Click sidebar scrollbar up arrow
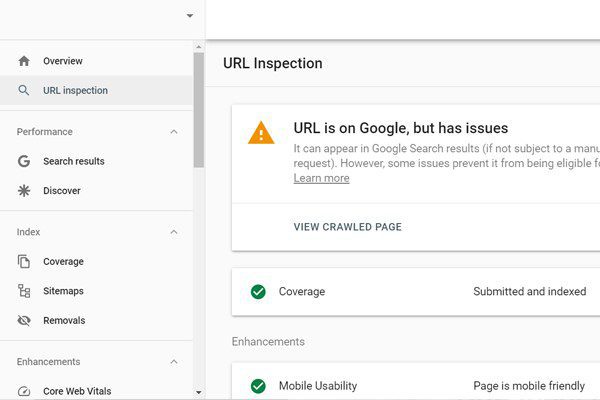Image resolution: width=600 pixels, height=400 pixels. click(x=199, y=47)
